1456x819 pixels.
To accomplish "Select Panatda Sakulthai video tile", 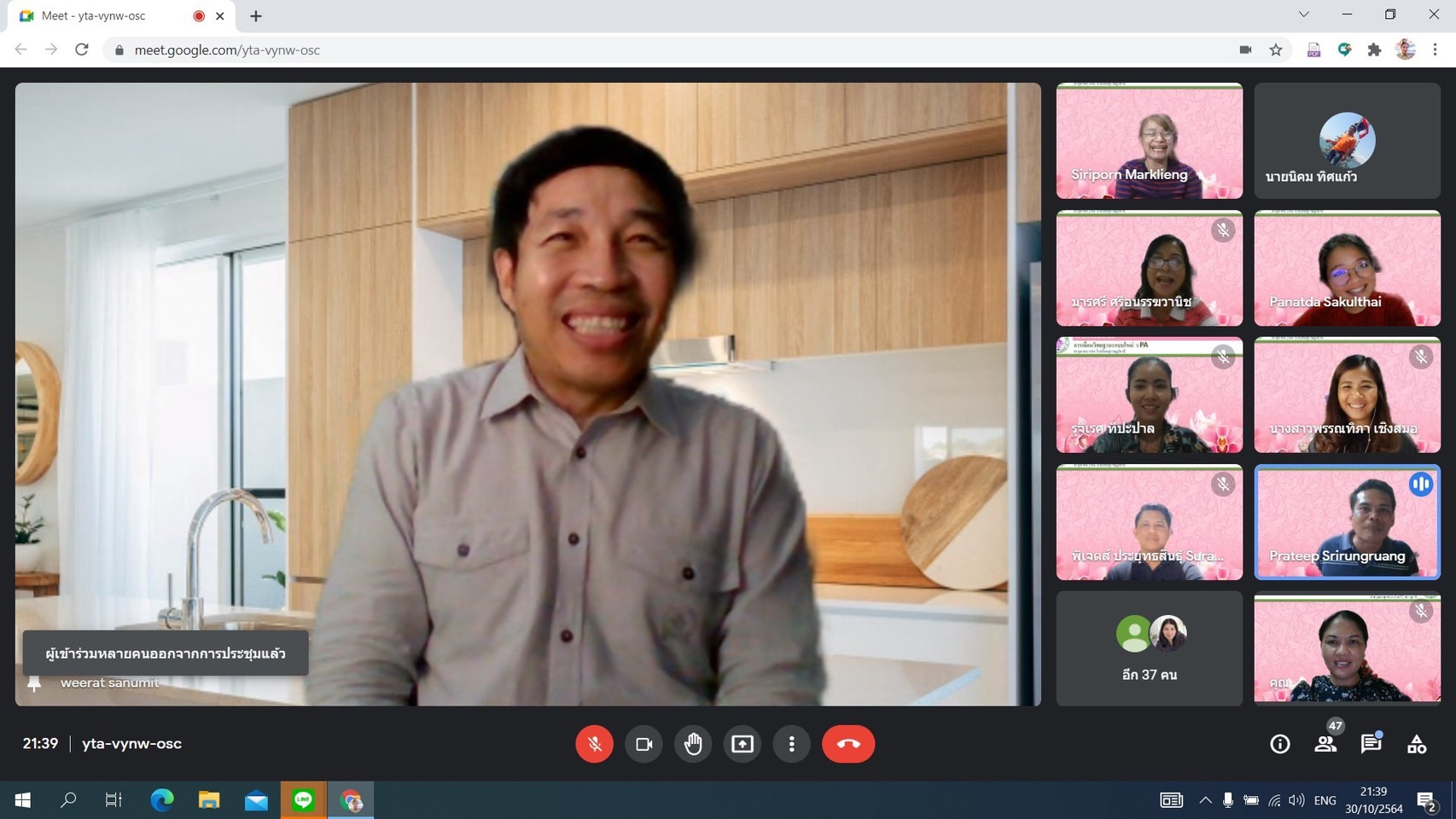I will pyautogui.click(x=1347, y=268).
